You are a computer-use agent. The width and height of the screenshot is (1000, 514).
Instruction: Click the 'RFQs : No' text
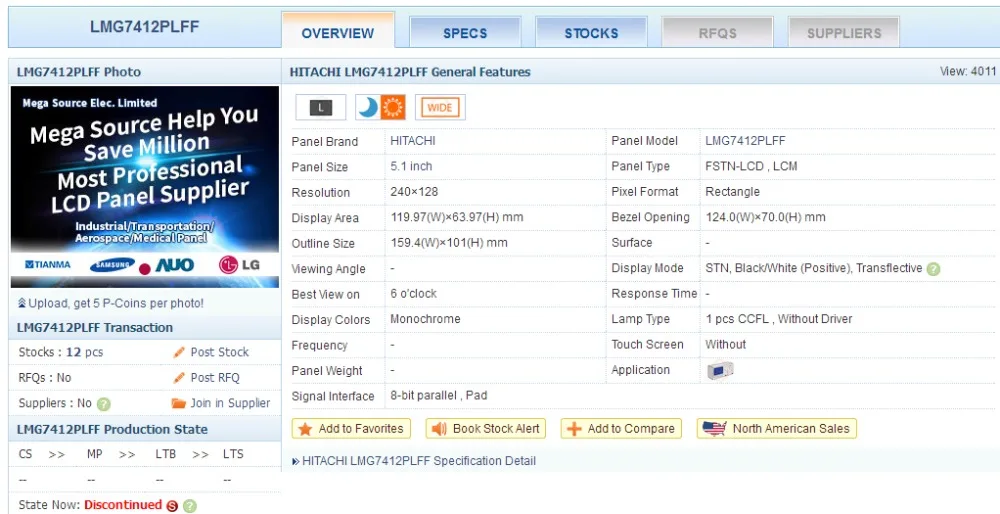pos(45,378)
